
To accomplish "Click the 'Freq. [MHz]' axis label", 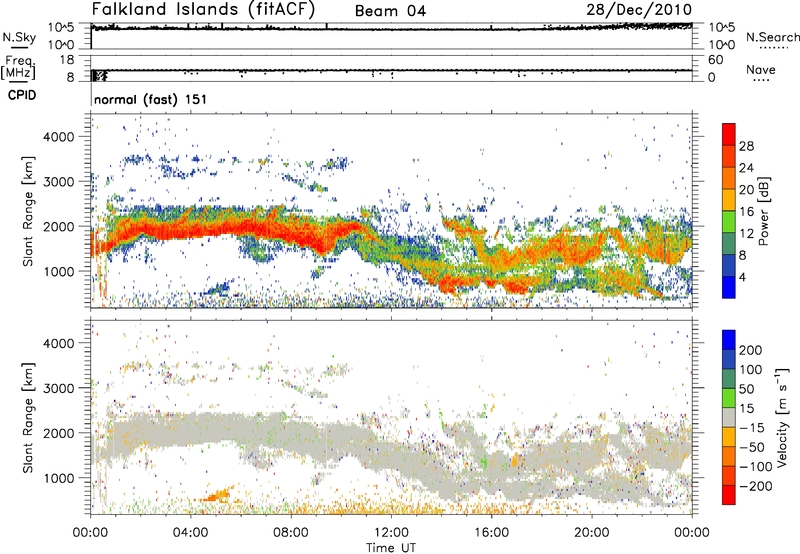I will click(x=19, y=67).
